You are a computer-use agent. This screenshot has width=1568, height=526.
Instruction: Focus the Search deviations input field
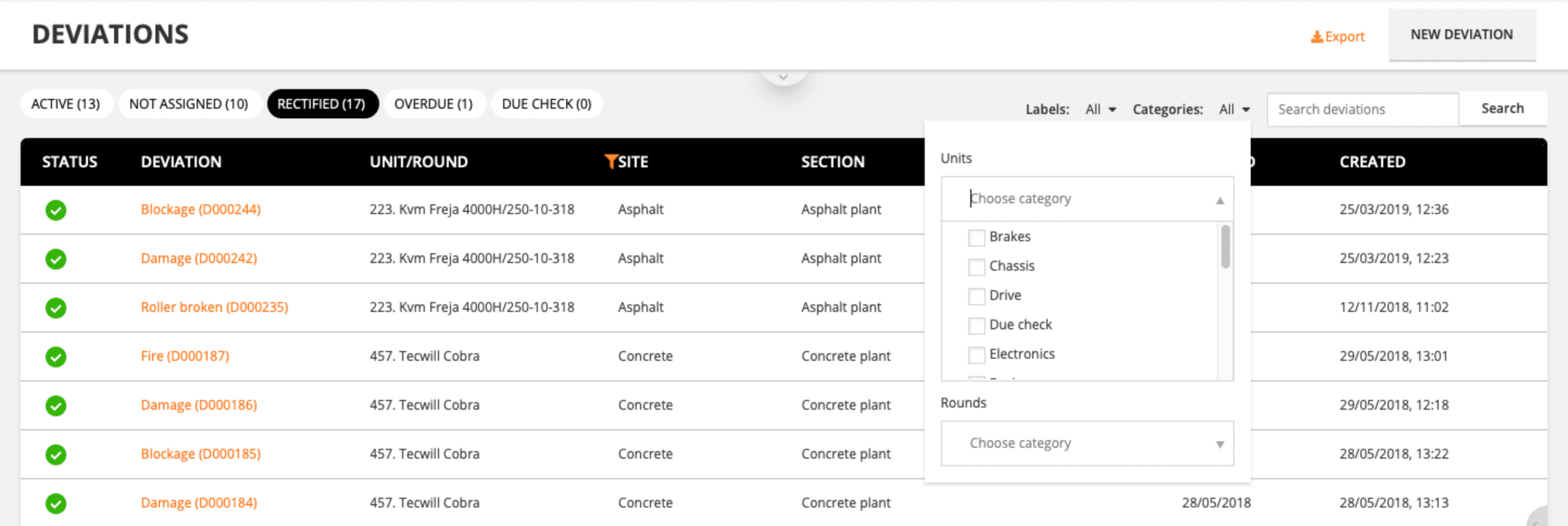coord(1362,110)
